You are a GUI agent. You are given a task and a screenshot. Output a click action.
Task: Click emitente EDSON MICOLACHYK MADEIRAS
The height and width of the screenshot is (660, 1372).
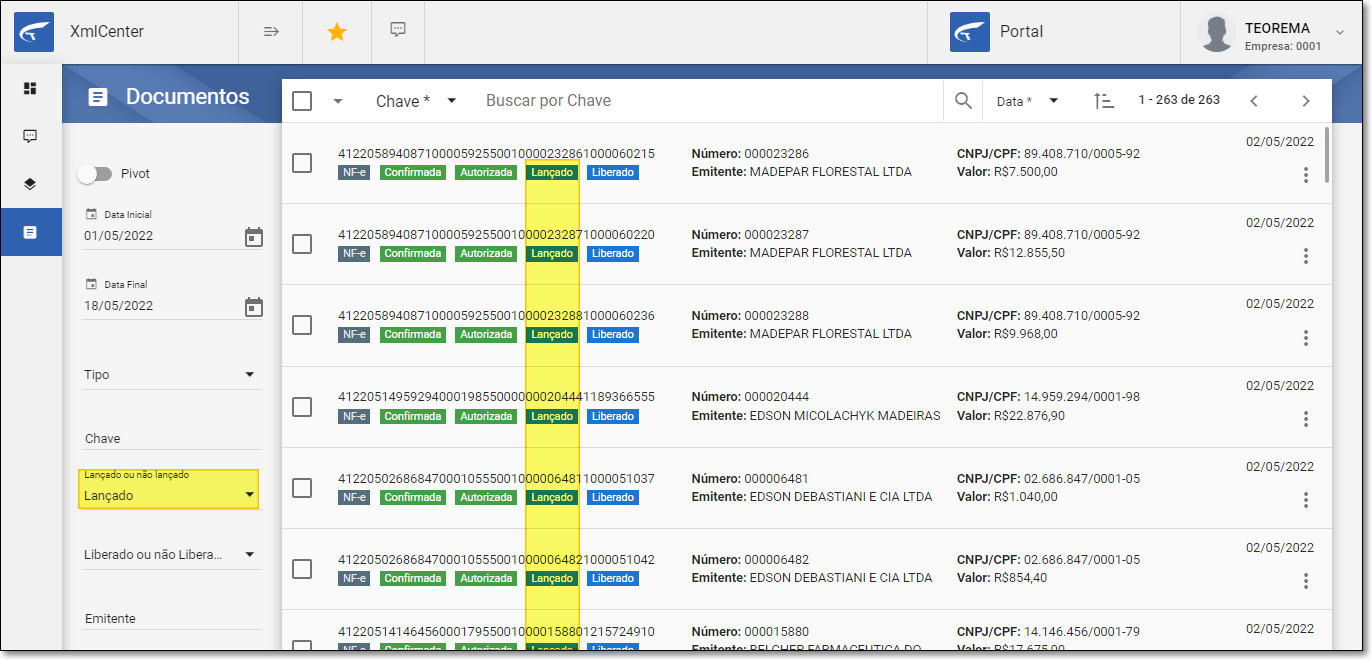845,416
